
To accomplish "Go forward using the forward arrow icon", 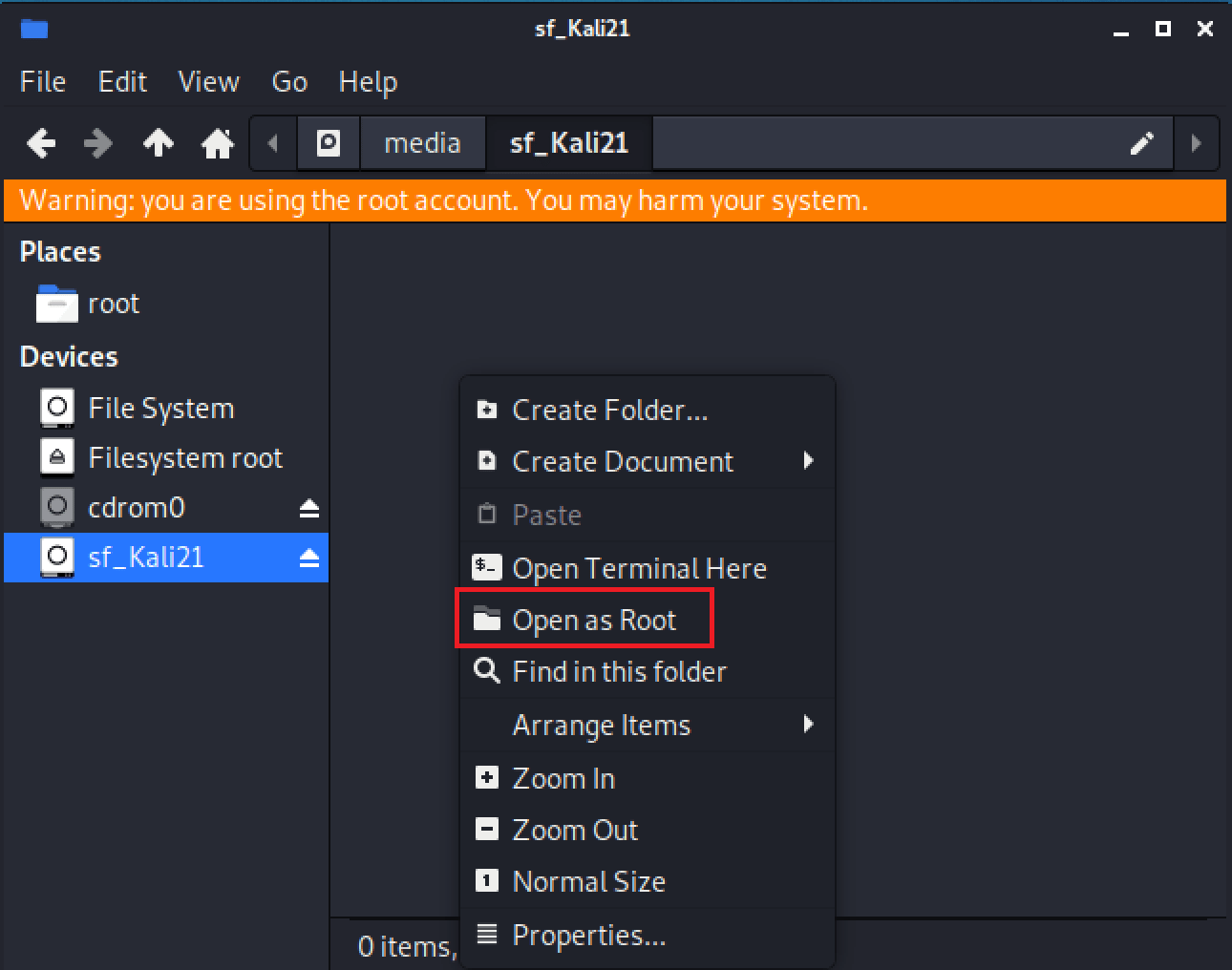I will click(97, 142).
